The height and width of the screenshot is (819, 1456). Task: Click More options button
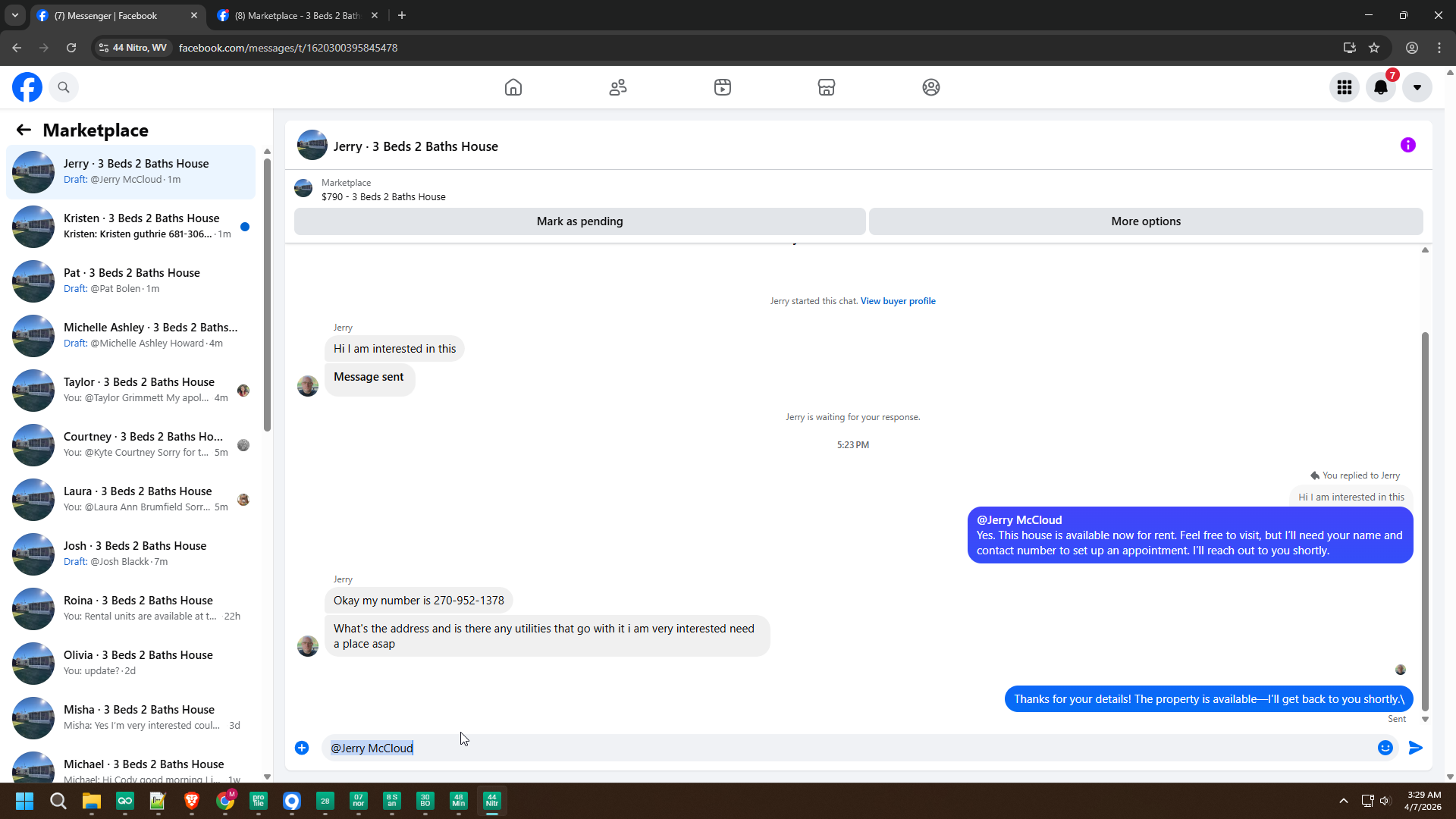1146,221
